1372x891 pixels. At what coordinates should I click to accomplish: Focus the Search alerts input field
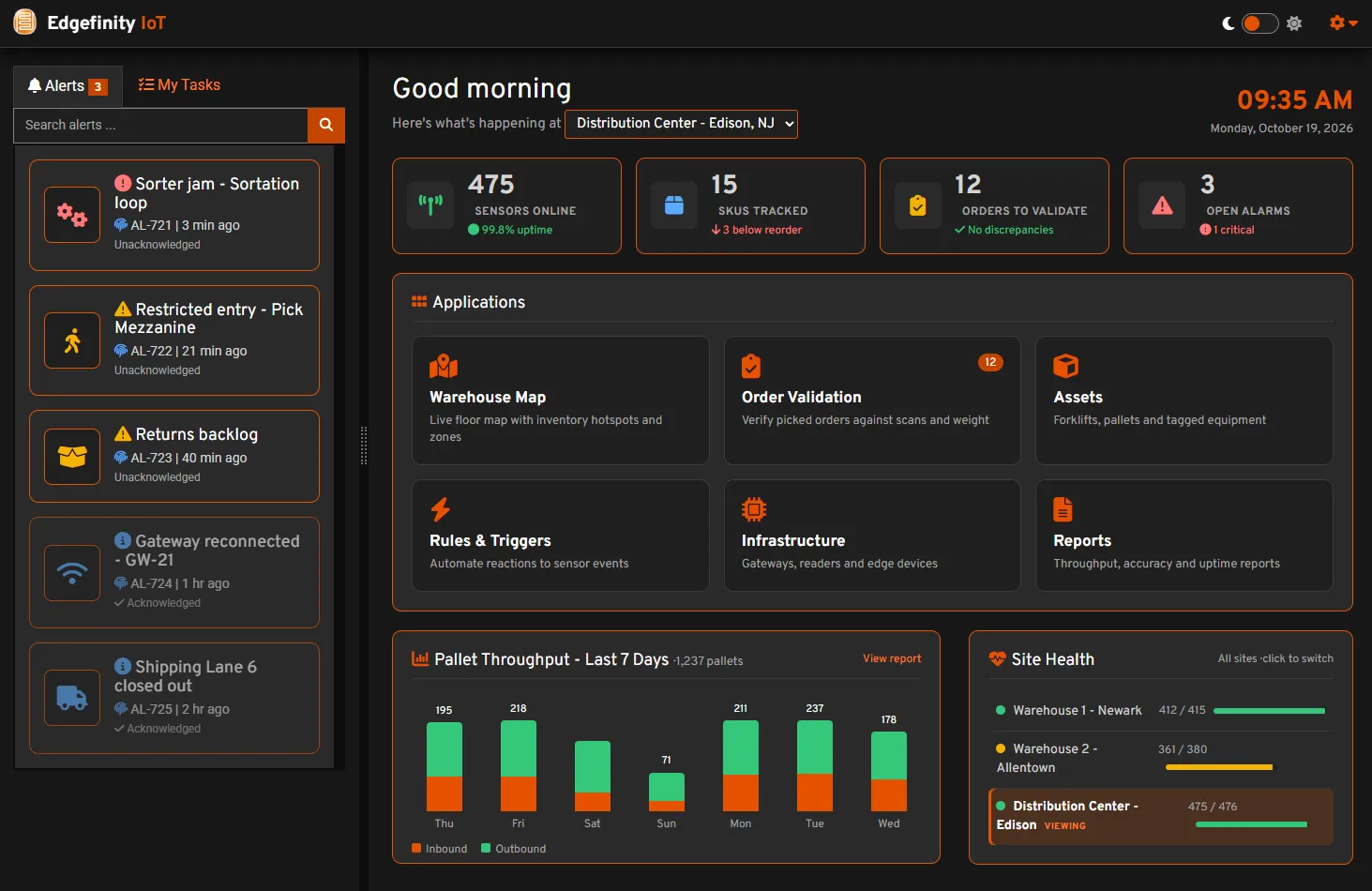(160, 125)
